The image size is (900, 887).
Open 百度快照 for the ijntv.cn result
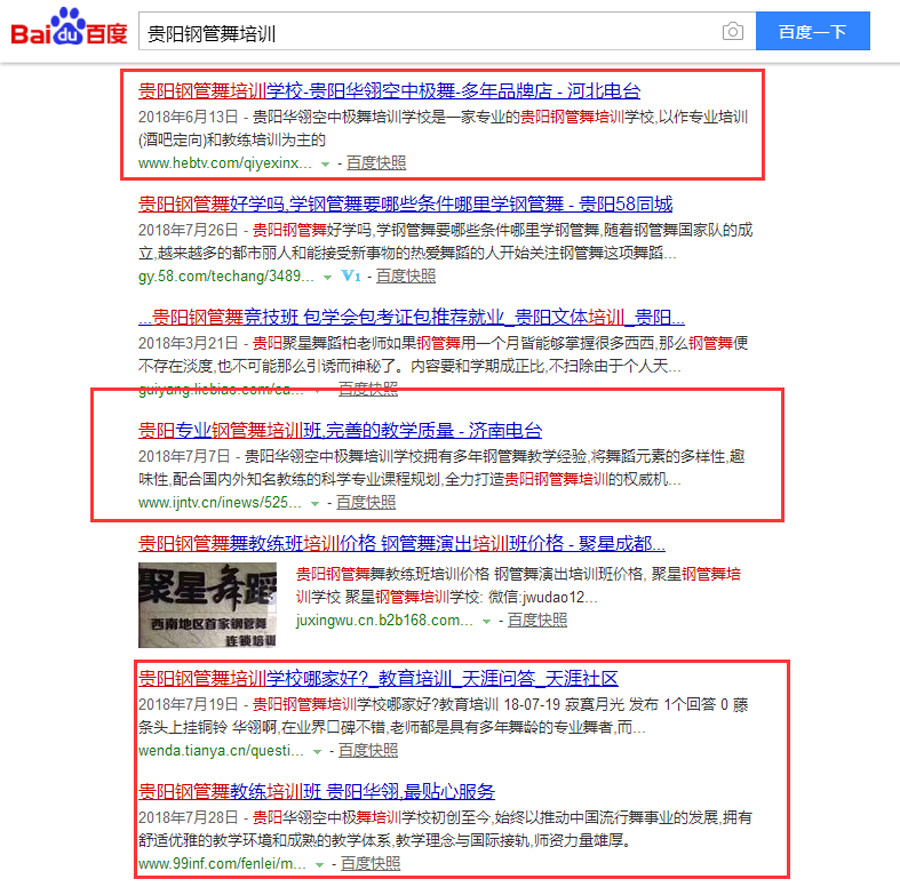[366, 502]
